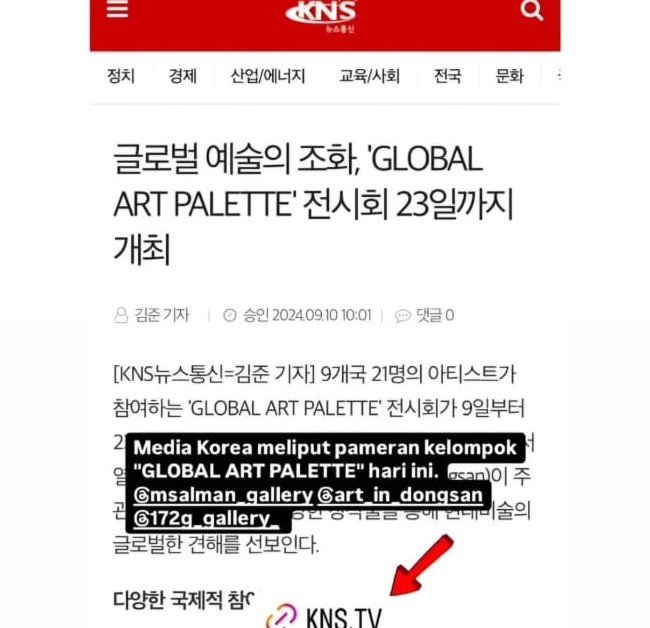
Task: Open the comments speech bubble icon
Action: tap(403, 316)
